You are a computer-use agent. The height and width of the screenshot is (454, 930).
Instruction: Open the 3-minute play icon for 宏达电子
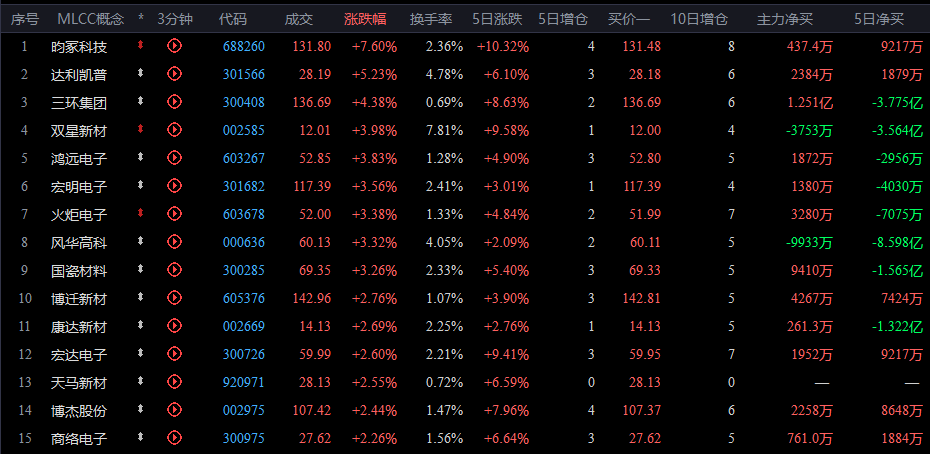tap(174, 354)
